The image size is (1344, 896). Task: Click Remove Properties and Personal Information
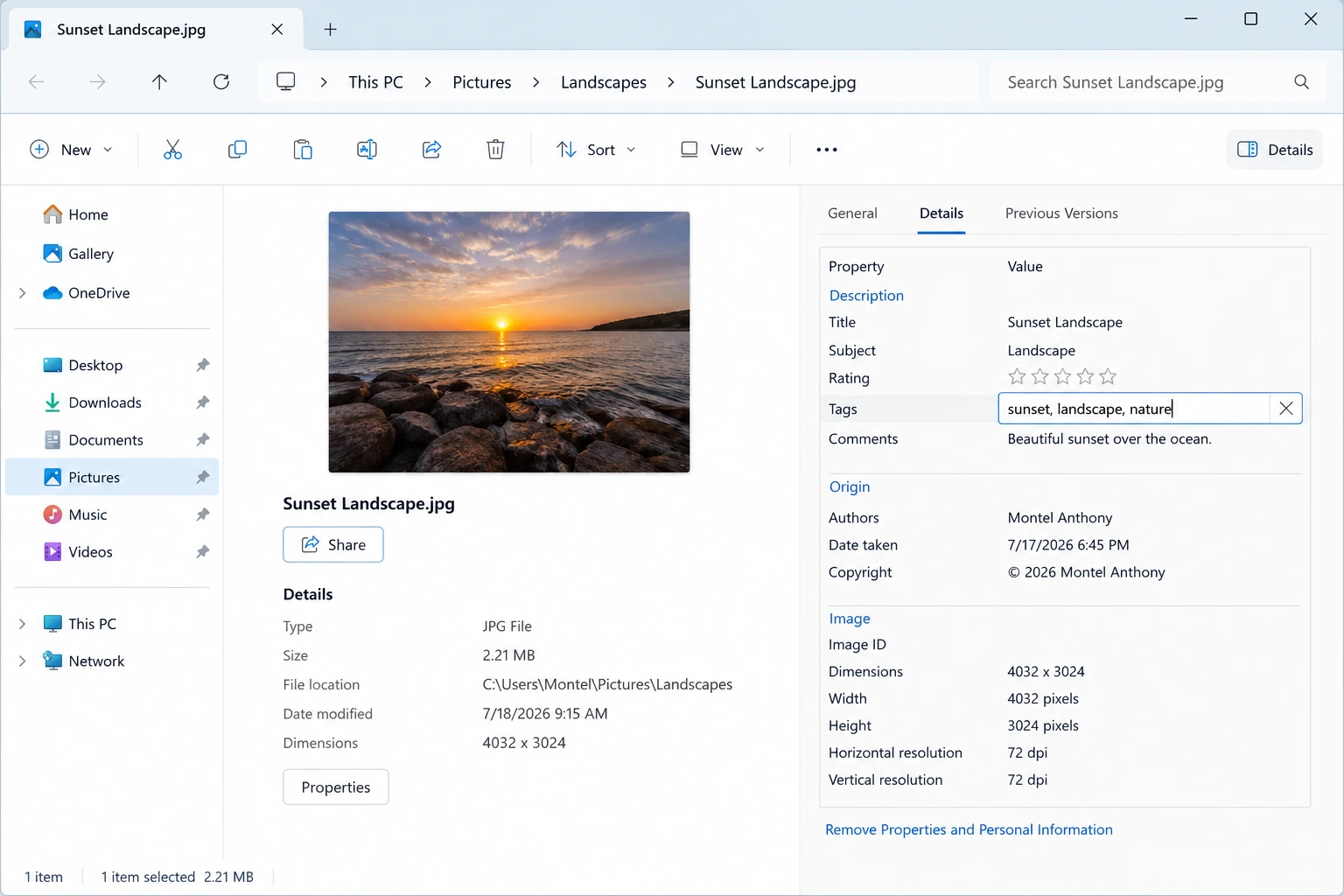click(969, 829)
